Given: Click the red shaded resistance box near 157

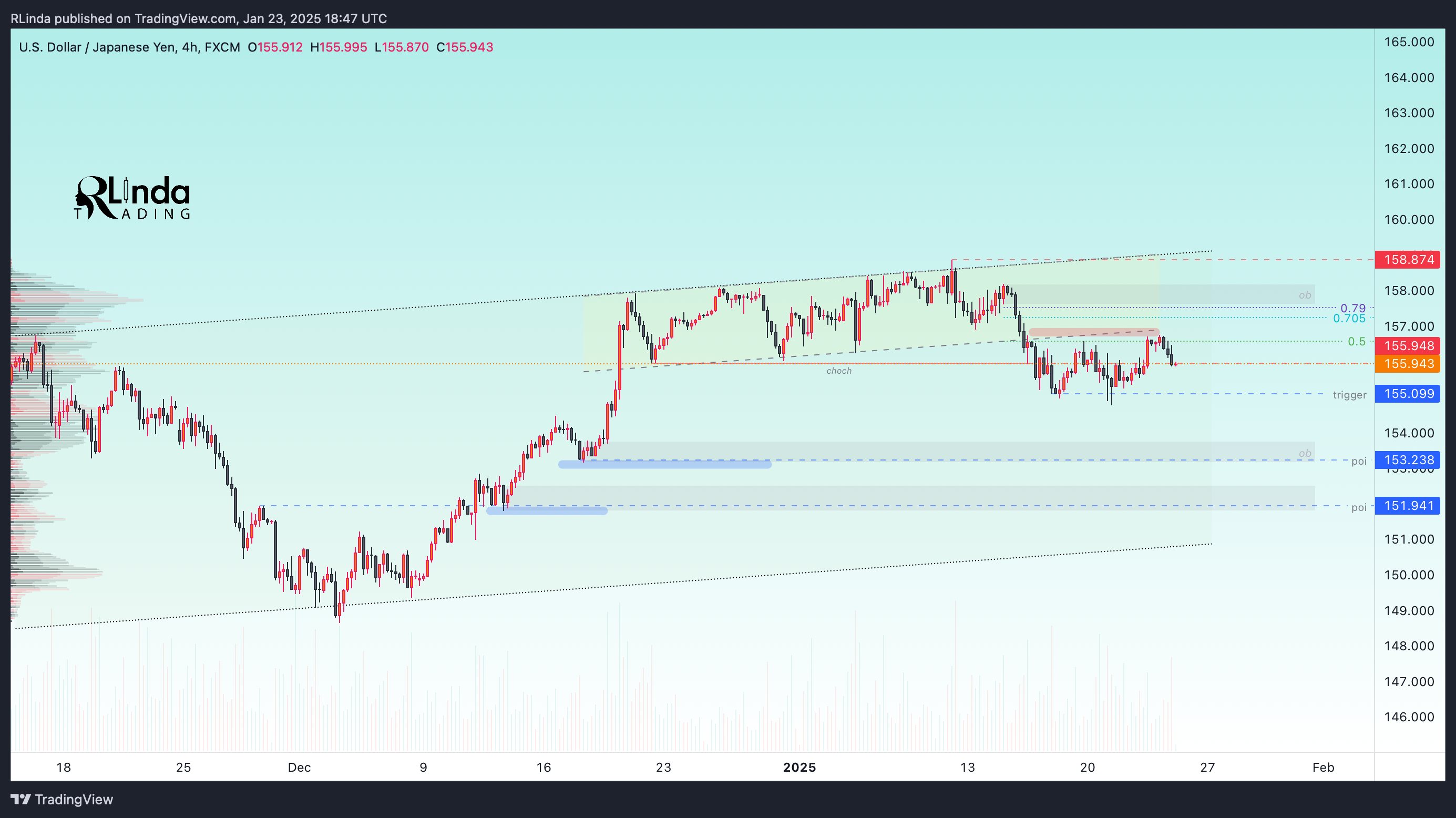Looking at the screenshot, I should [1094, 332].
